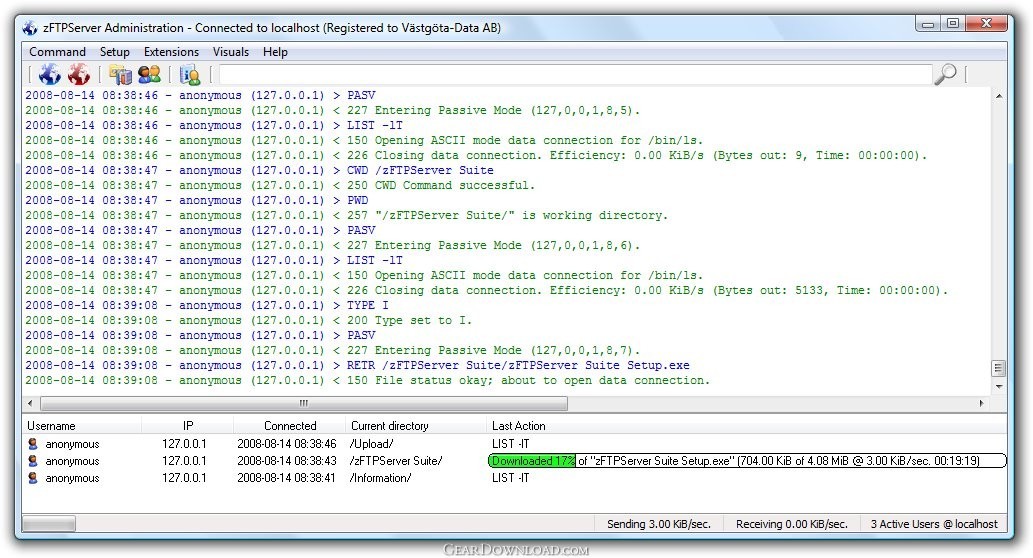1033x558 pixels.
Task: Click the user icon of the /Information/ anonymous row
Action: 33,478
